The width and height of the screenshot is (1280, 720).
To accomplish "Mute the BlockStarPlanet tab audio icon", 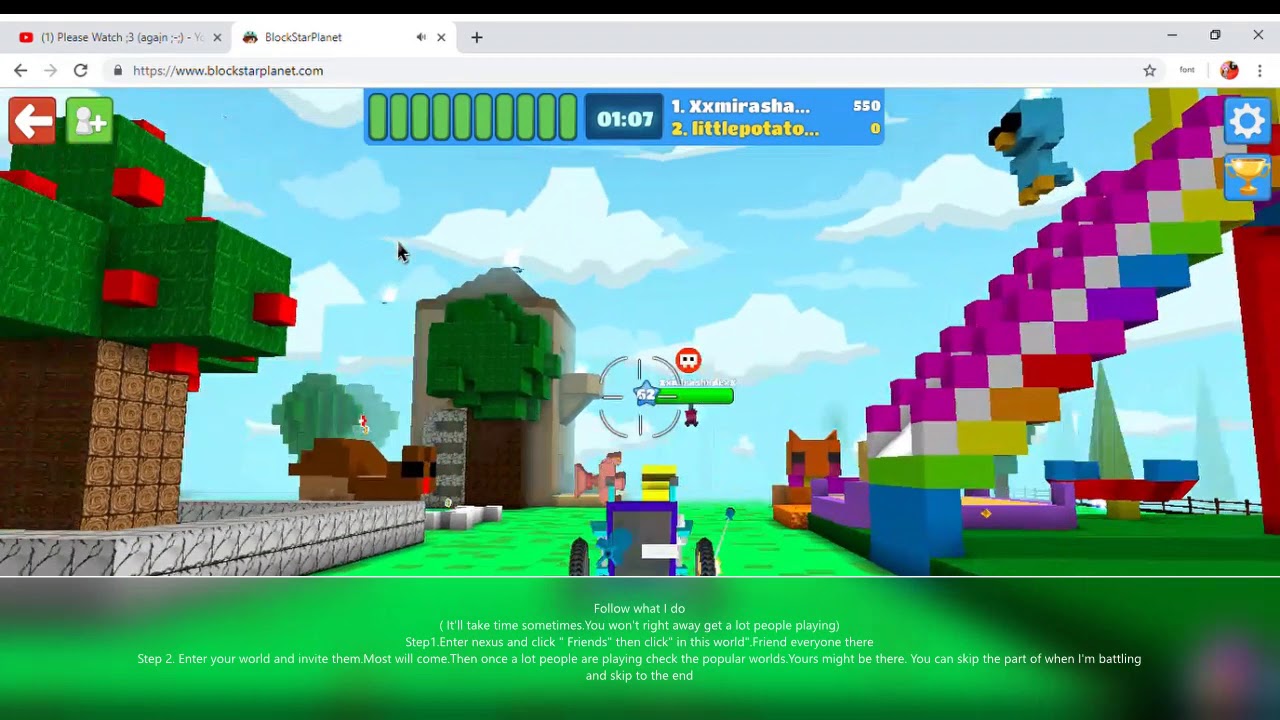I will coord(421,37).
